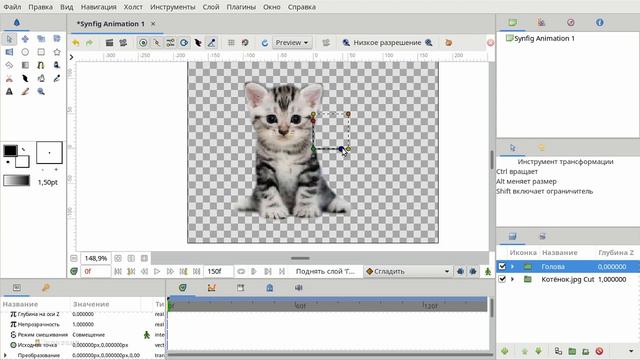Image resolution: width=640 pixels, height=360 pixels.
Task: Toggle vertex handles visibility
Action: pos(157,42)
